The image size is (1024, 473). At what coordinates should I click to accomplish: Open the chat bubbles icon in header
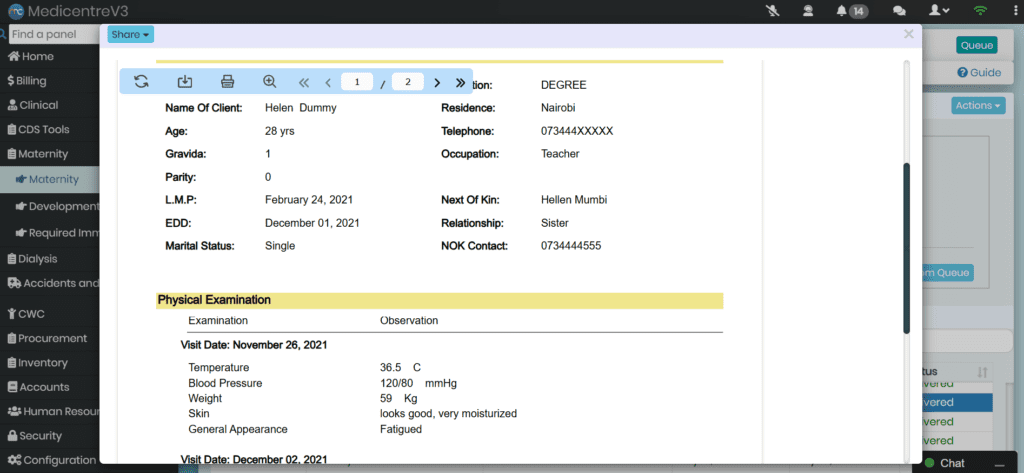coord(899,10)
